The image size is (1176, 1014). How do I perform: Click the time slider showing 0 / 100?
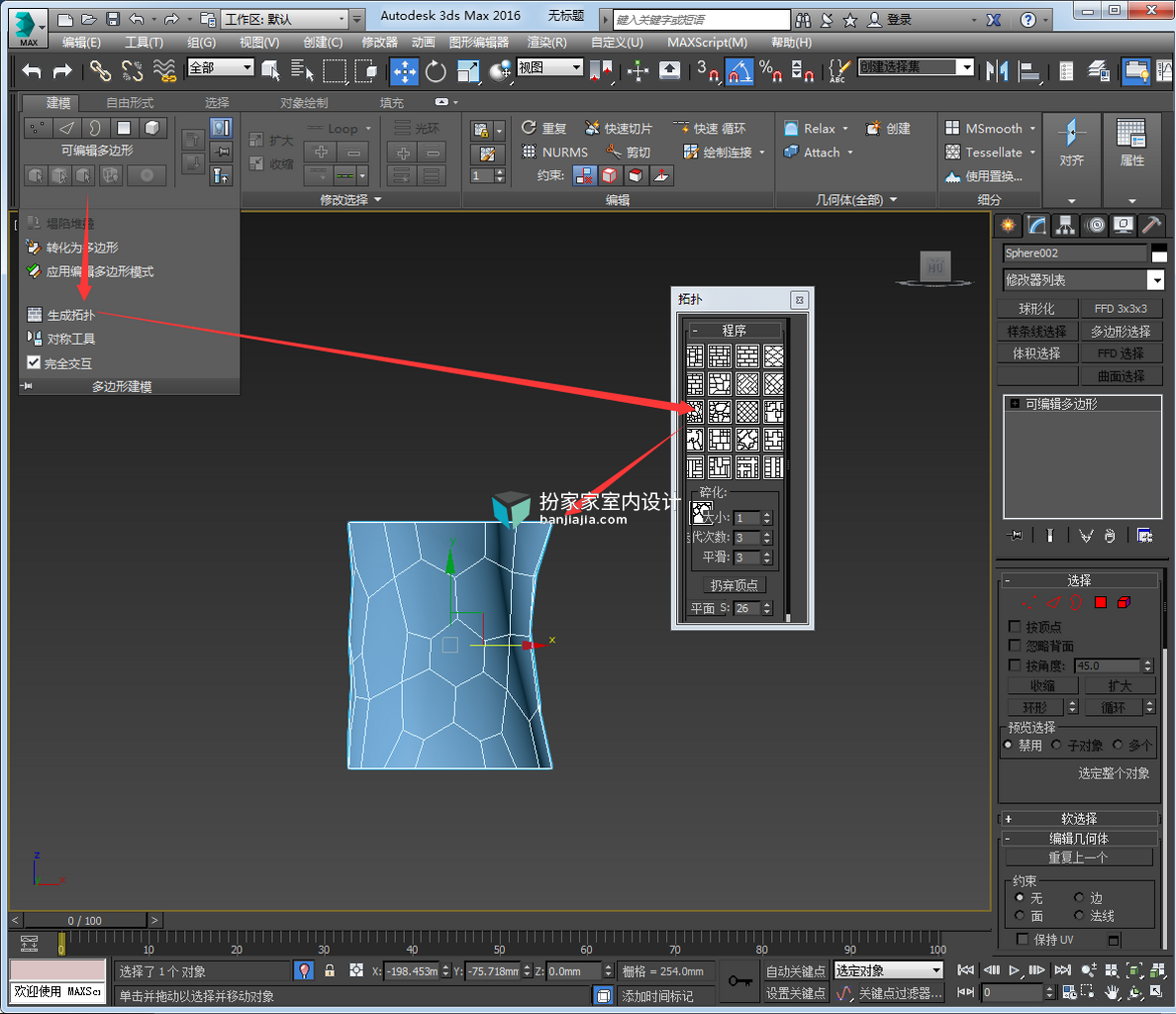coord(85,920)
